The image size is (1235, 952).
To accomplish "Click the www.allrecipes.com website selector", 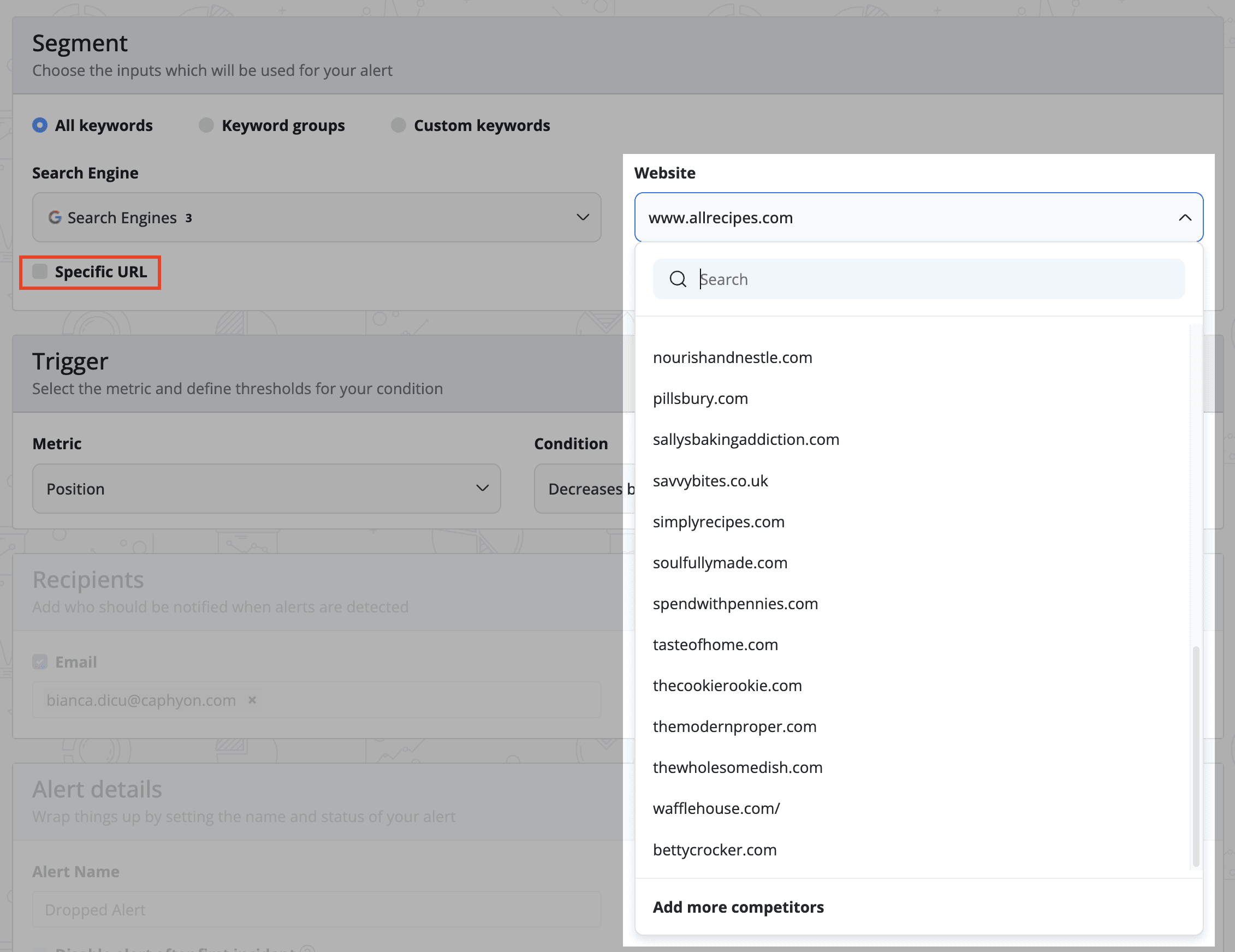I will click(918, 217).
